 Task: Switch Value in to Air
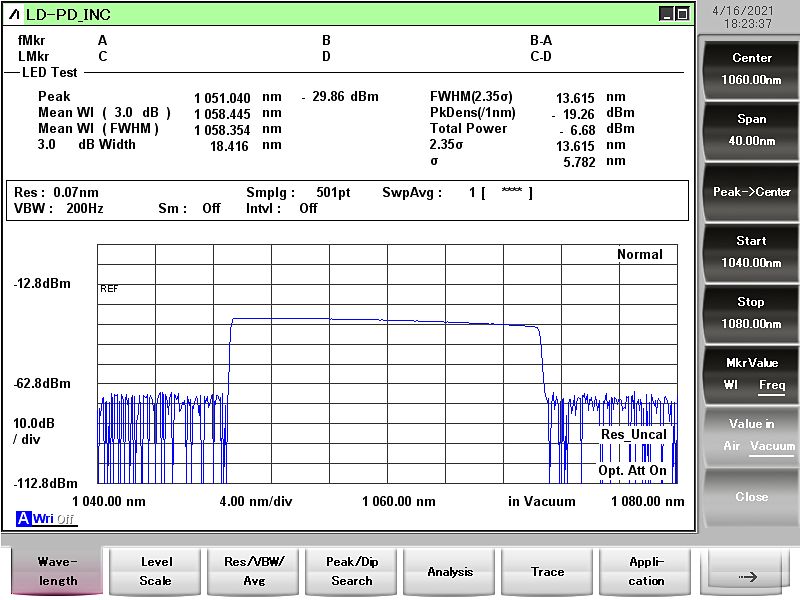pyautogui.click(x=733, y=446)
